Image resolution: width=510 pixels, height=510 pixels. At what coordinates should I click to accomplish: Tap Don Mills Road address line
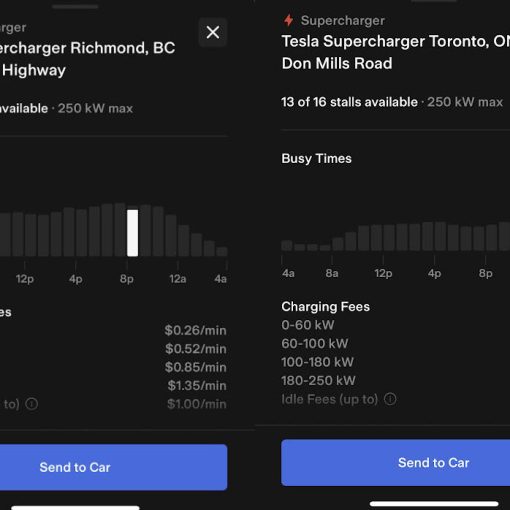(337, 63)
